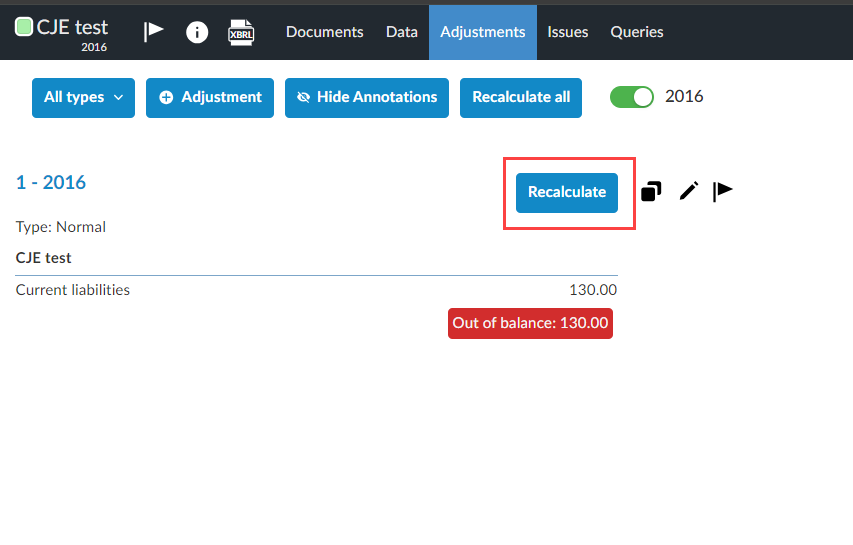Click the green CJE test status square
Image resolution: width=853 pixels, height=545 pixels.
click(24, 27)
